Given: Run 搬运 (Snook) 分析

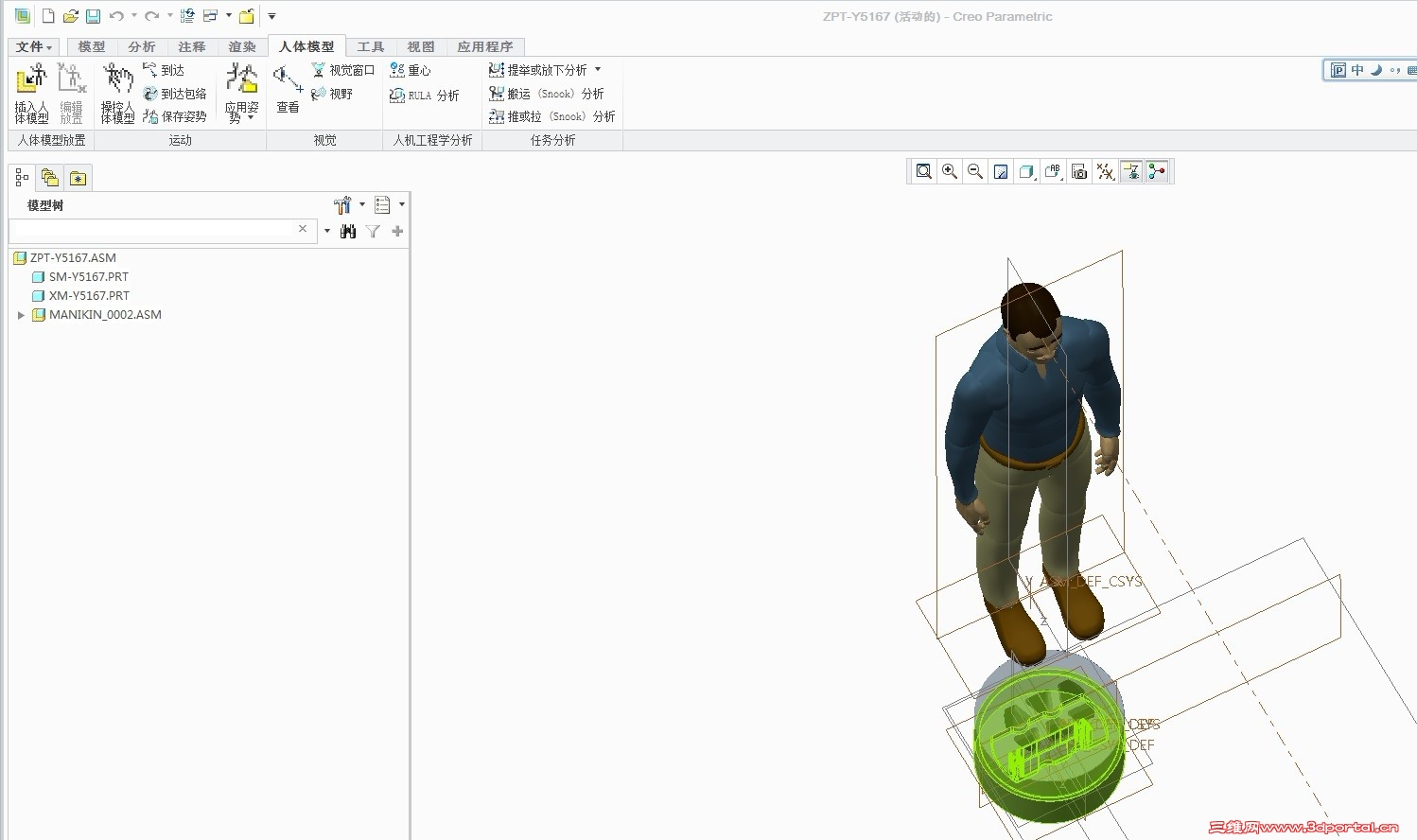Looking at the screenshot, I should pyautogui.click(x=546, y=94).
